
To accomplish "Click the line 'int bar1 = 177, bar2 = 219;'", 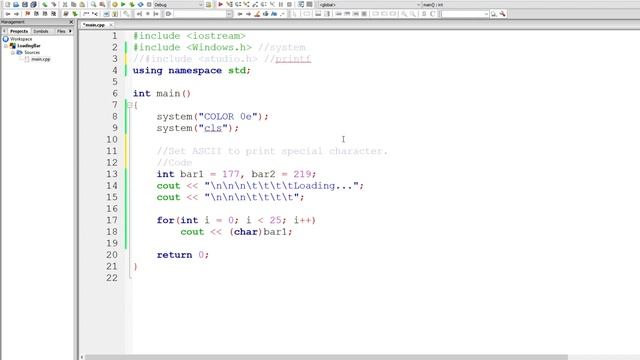I will click(x=236, y=174).
